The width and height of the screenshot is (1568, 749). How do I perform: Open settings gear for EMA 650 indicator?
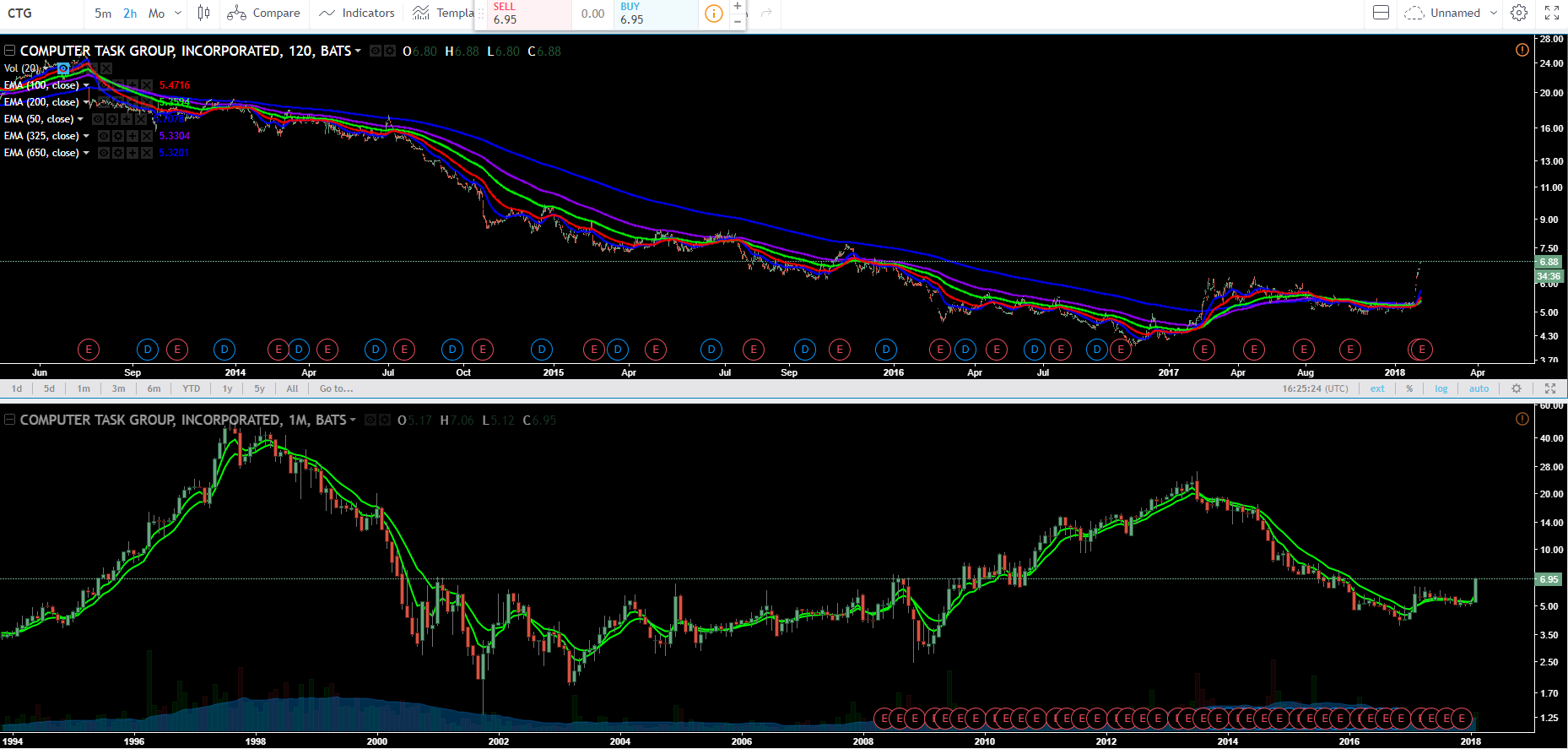[x=118, y=153]
